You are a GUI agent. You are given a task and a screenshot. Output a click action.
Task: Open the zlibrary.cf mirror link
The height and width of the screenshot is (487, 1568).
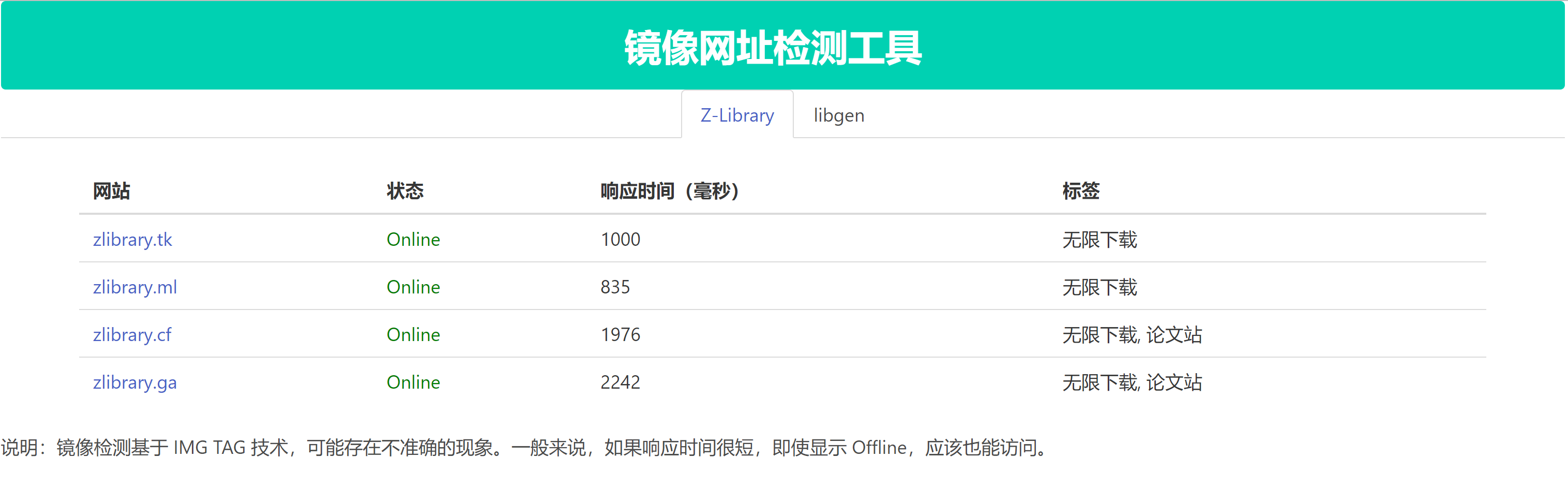(x=132, y=335)
